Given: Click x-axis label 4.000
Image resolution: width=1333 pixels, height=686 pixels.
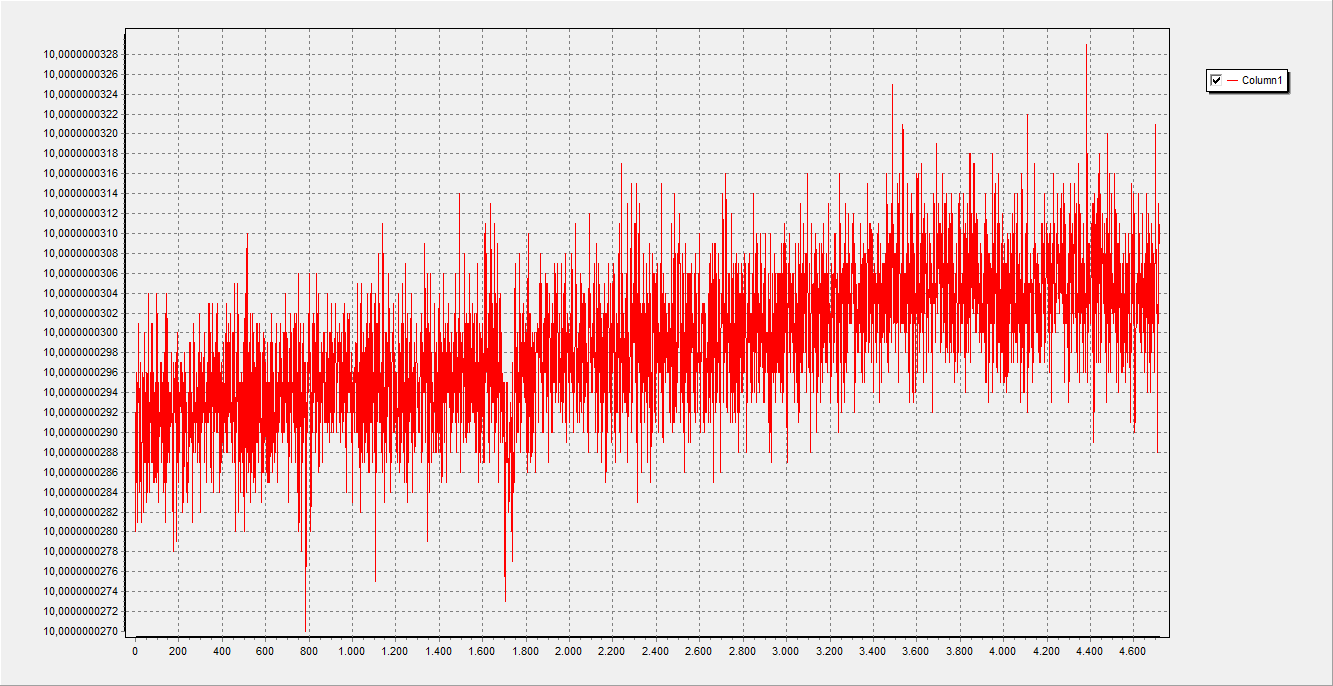Looking at the screenshot, I should point(1002,651).
